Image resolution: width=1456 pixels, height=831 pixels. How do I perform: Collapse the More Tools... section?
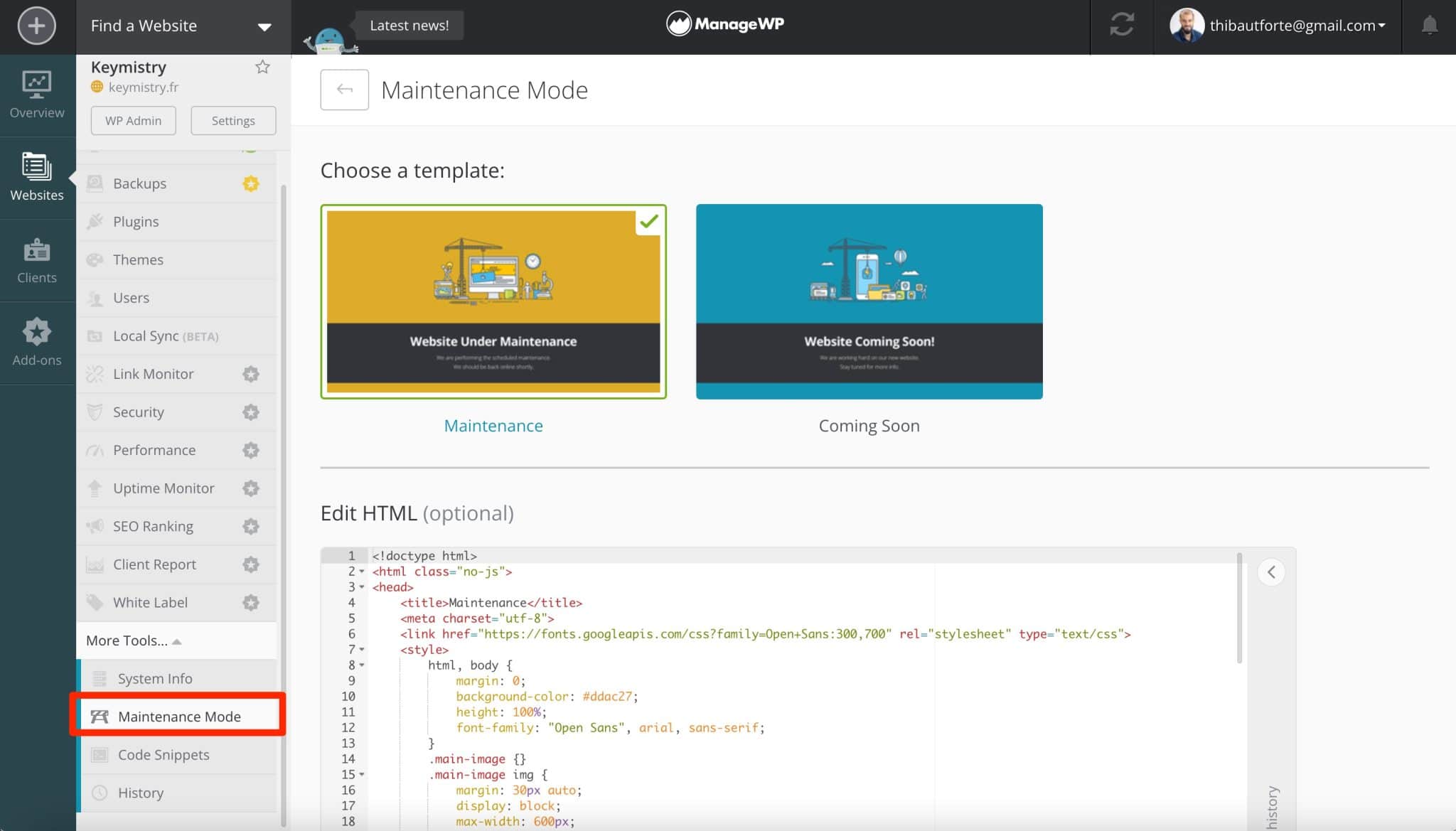pos(176,640)
